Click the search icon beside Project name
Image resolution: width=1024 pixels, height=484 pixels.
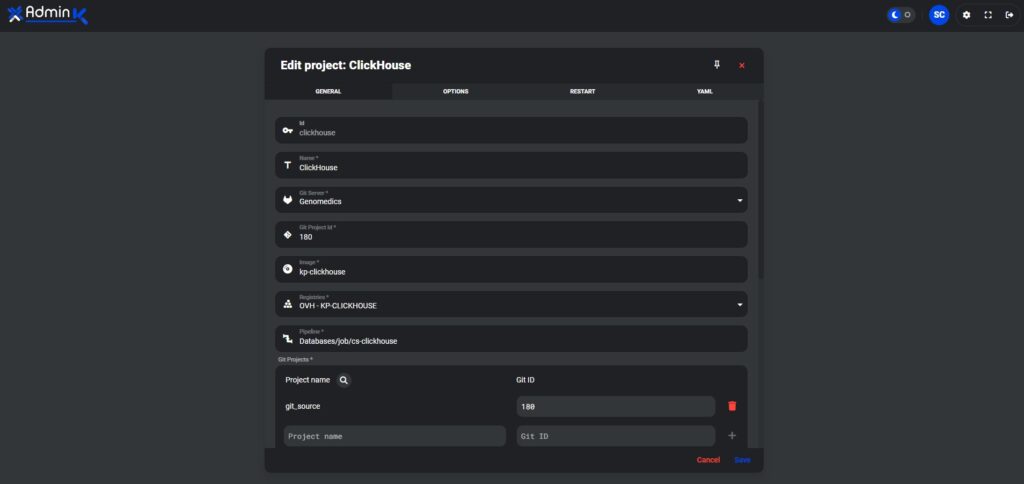point(344,380)
